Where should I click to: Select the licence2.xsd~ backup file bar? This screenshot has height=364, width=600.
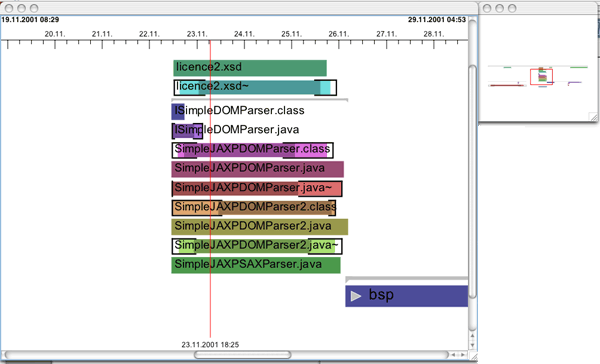tap(255, 87)
